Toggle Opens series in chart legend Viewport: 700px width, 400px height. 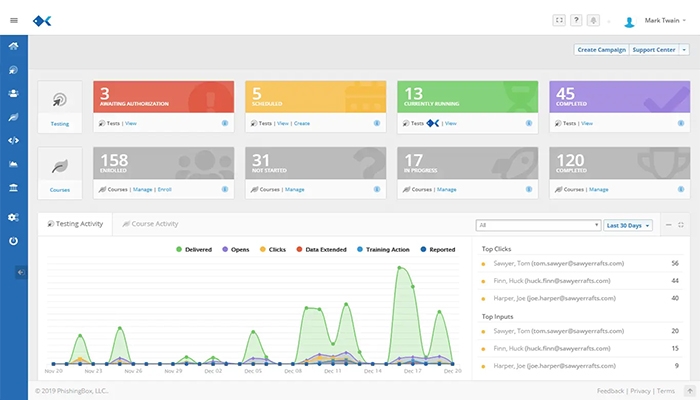pyautogui.click(x=236, y=250)
